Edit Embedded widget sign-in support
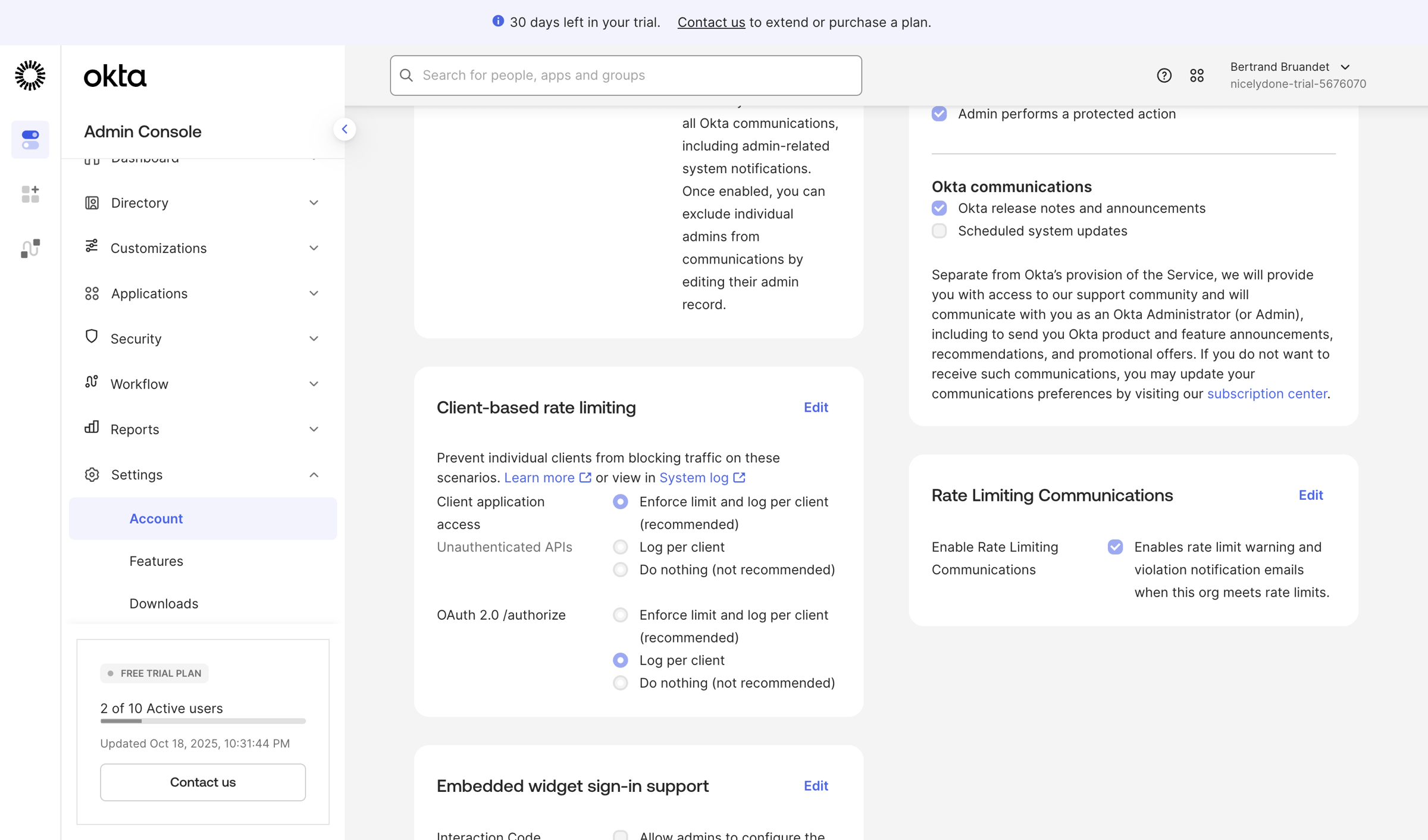The height and width of the screenshot is (840, 1428). [x=816, y=786]
